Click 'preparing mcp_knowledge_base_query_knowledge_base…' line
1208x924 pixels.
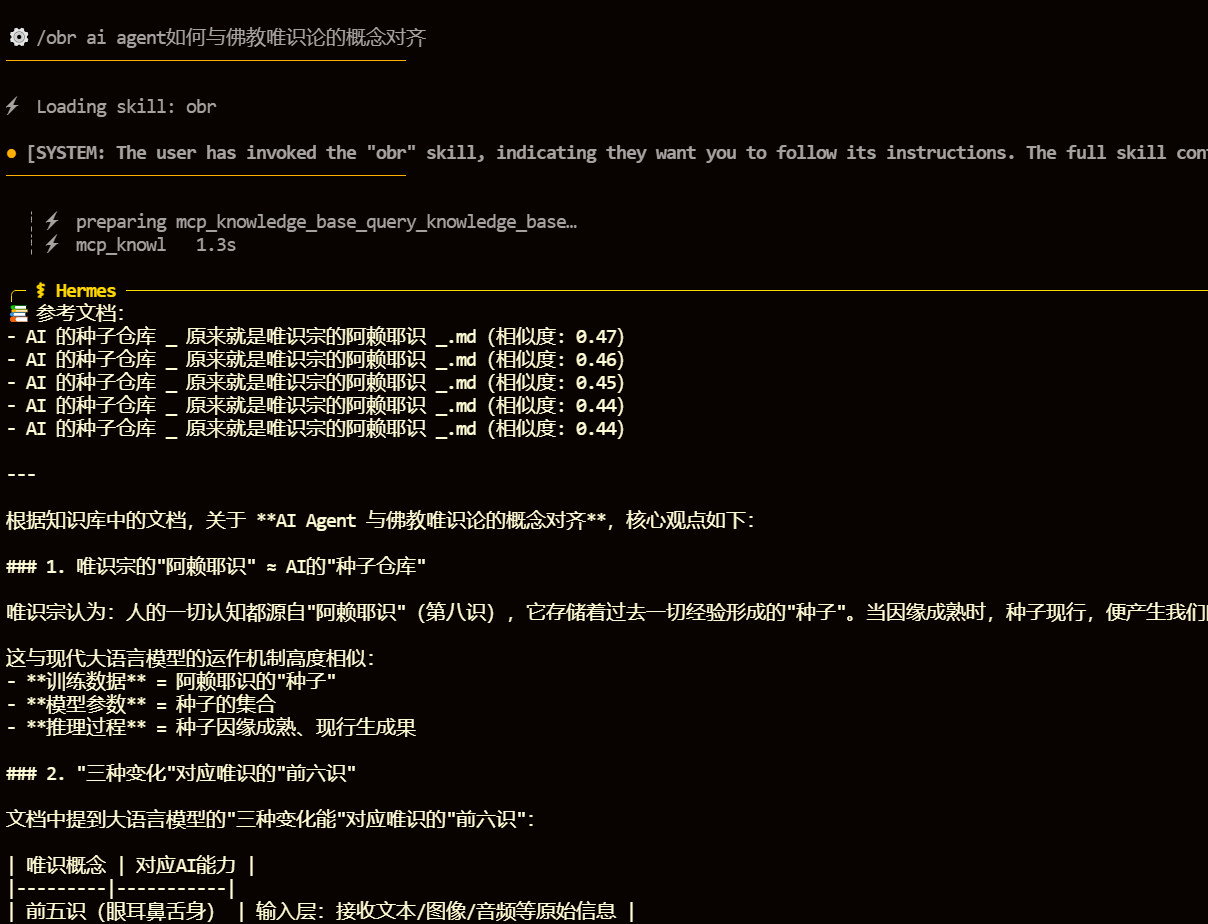point(326,222)
